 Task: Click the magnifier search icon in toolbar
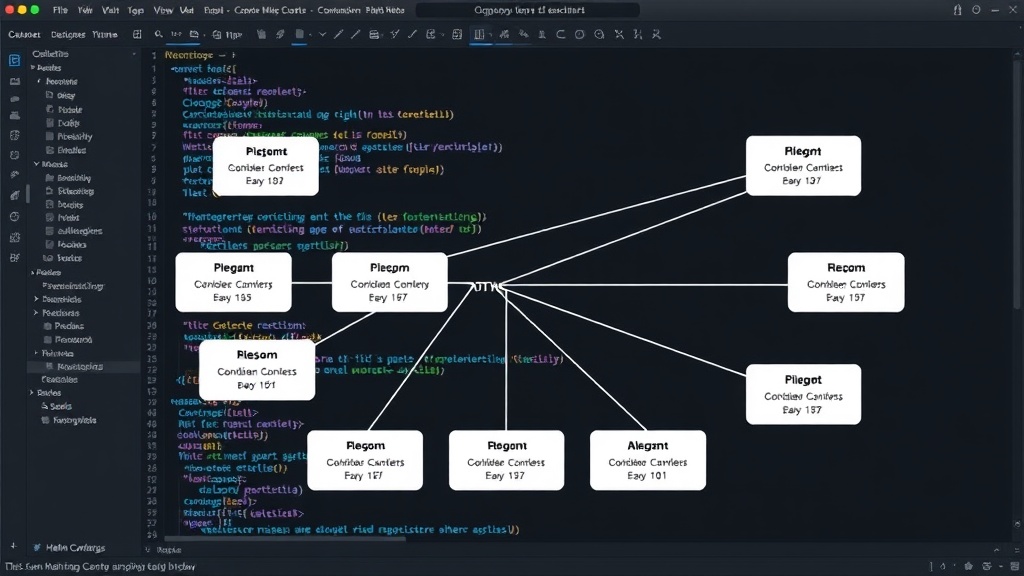[x=159, y=34]
